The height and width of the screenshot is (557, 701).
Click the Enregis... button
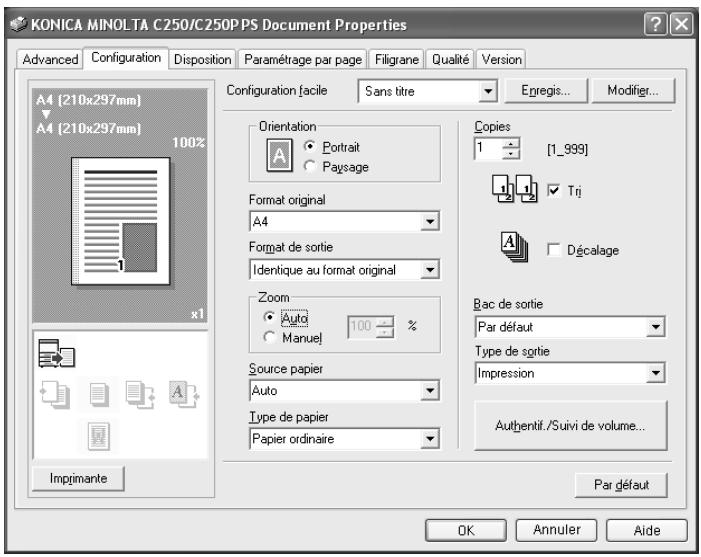(x=545, y=91)
